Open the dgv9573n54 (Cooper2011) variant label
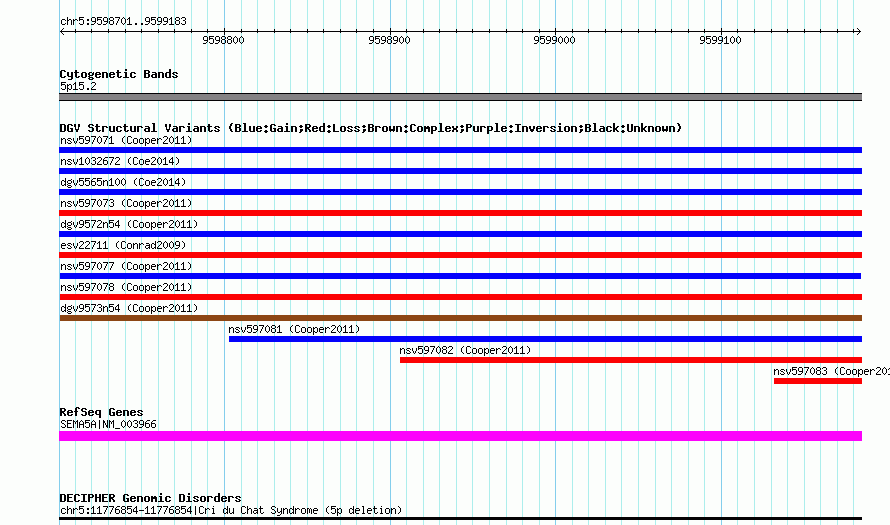 [x=129, y=308]
